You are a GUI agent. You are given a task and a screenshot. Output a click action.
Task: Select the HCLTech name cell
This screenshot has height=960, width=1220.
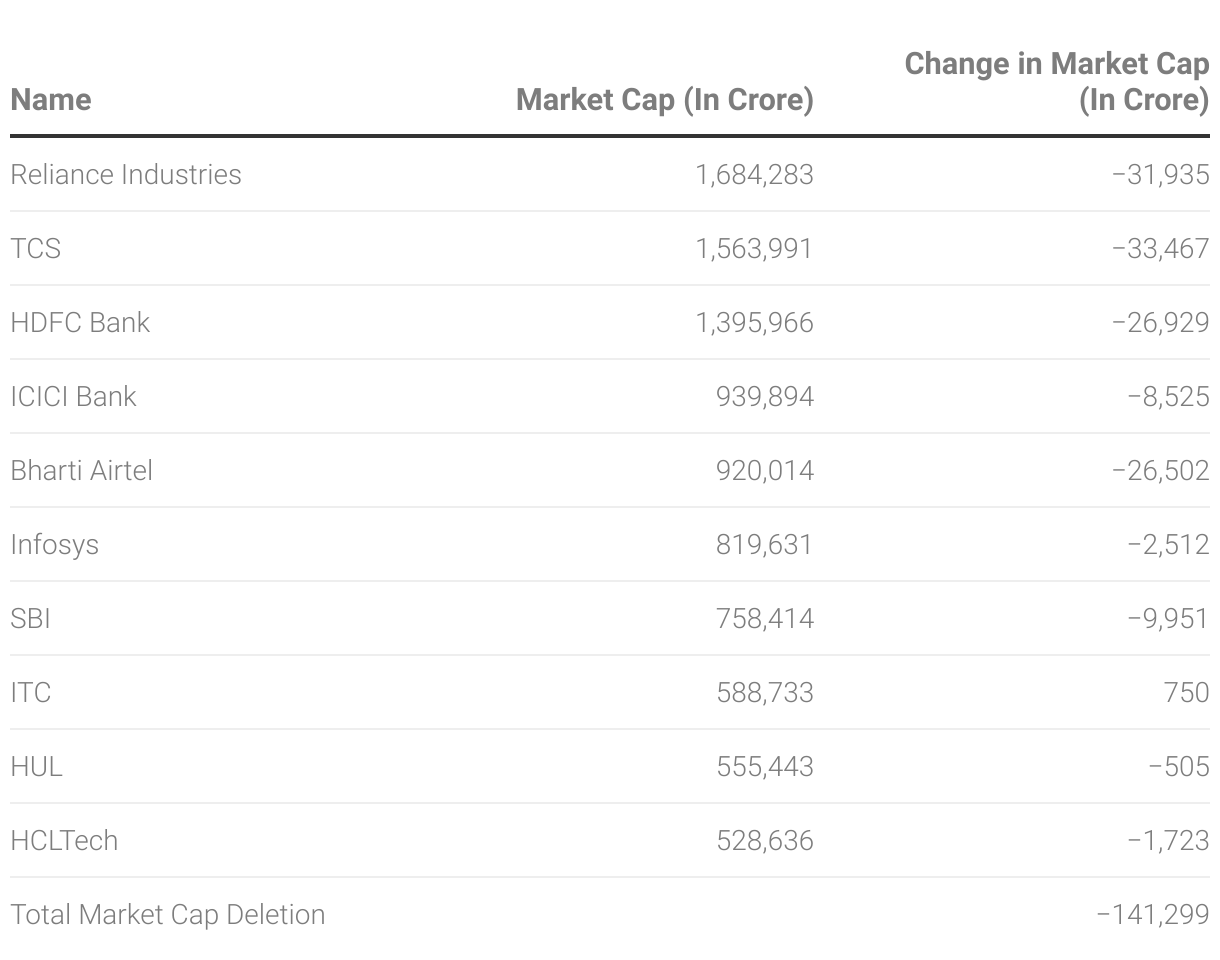pos(64,841)
